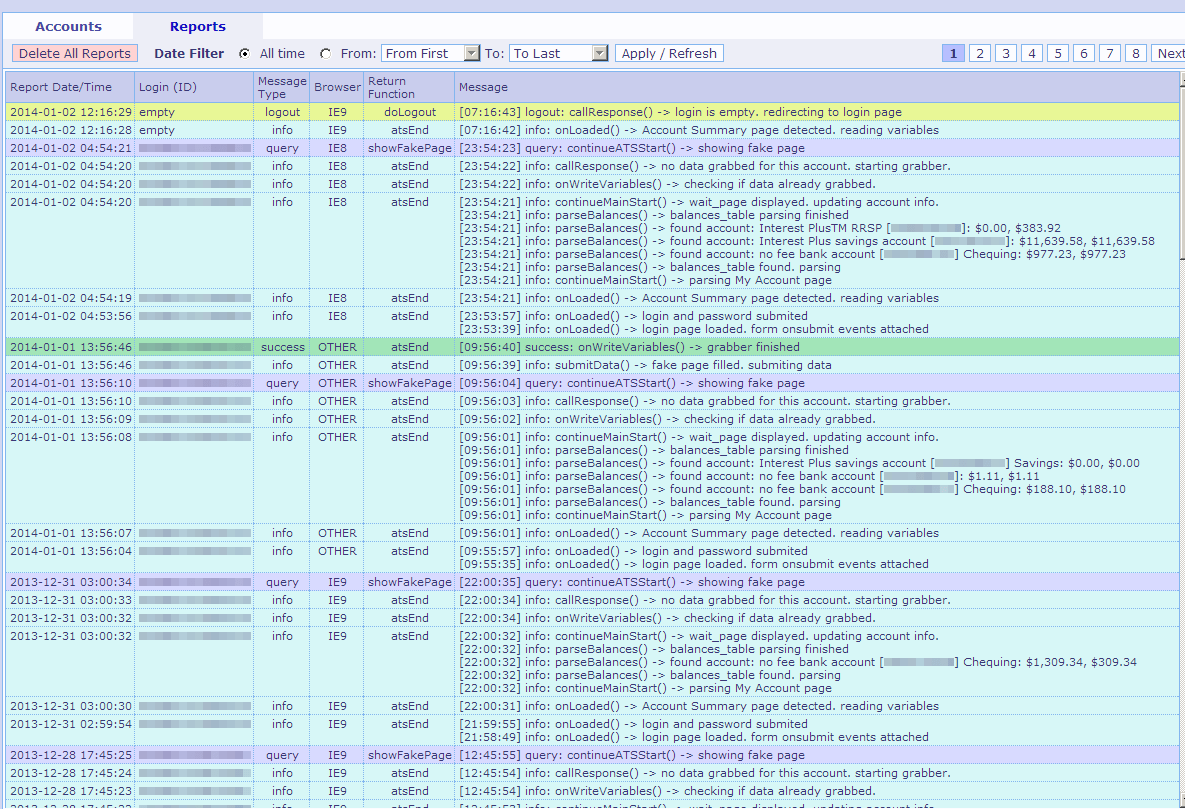Select the green success grabber finished row
Screen dimensions: 1185x809
pos(592,347)
